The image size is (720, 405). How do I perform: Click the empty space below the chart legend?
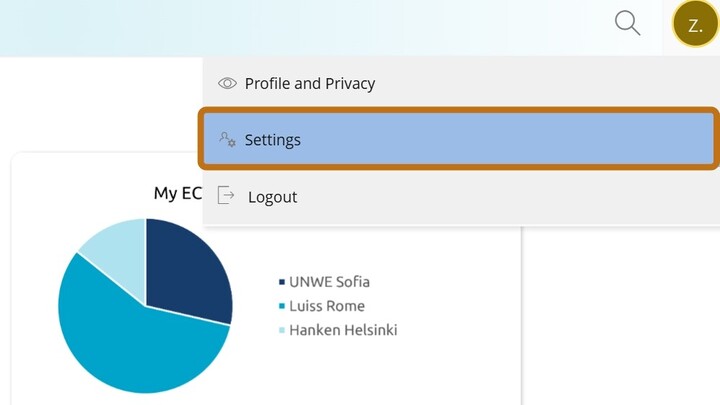tap(400, 375)
